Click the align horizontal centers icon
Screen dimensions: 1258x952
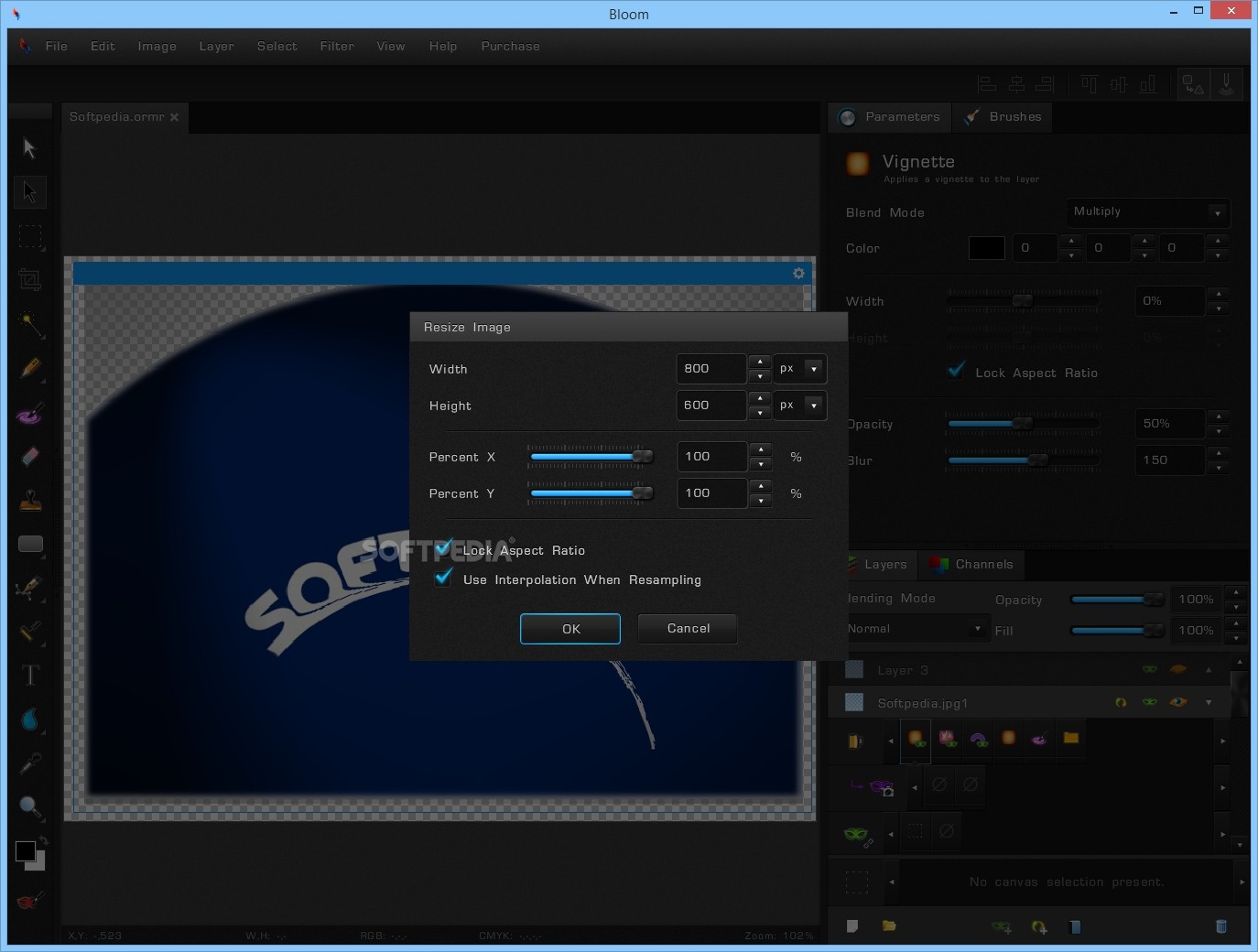click(1016, 84)
